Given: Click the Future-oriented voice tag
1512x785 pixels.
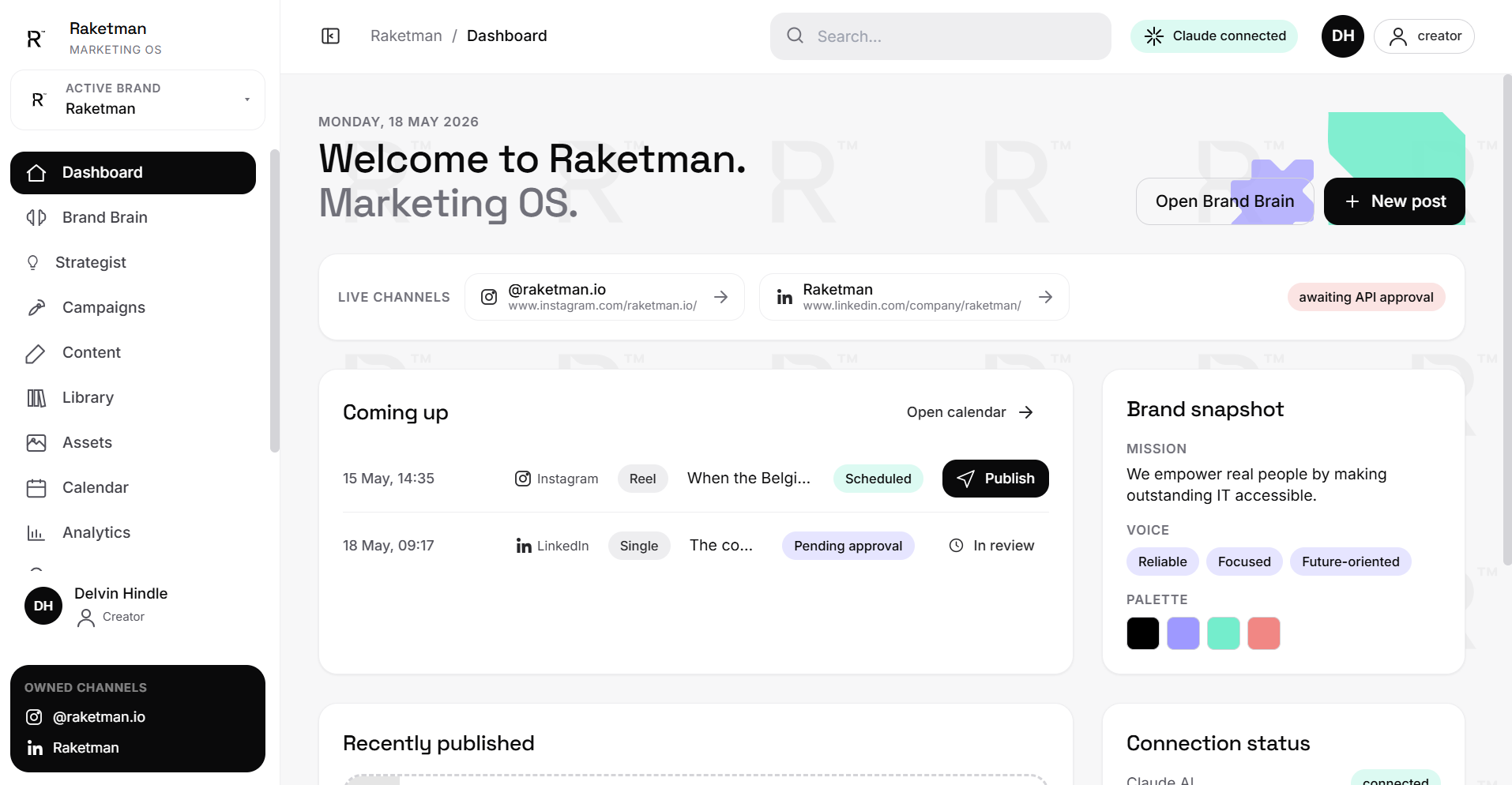Looking at the screenshot, I should point(1350,562).
